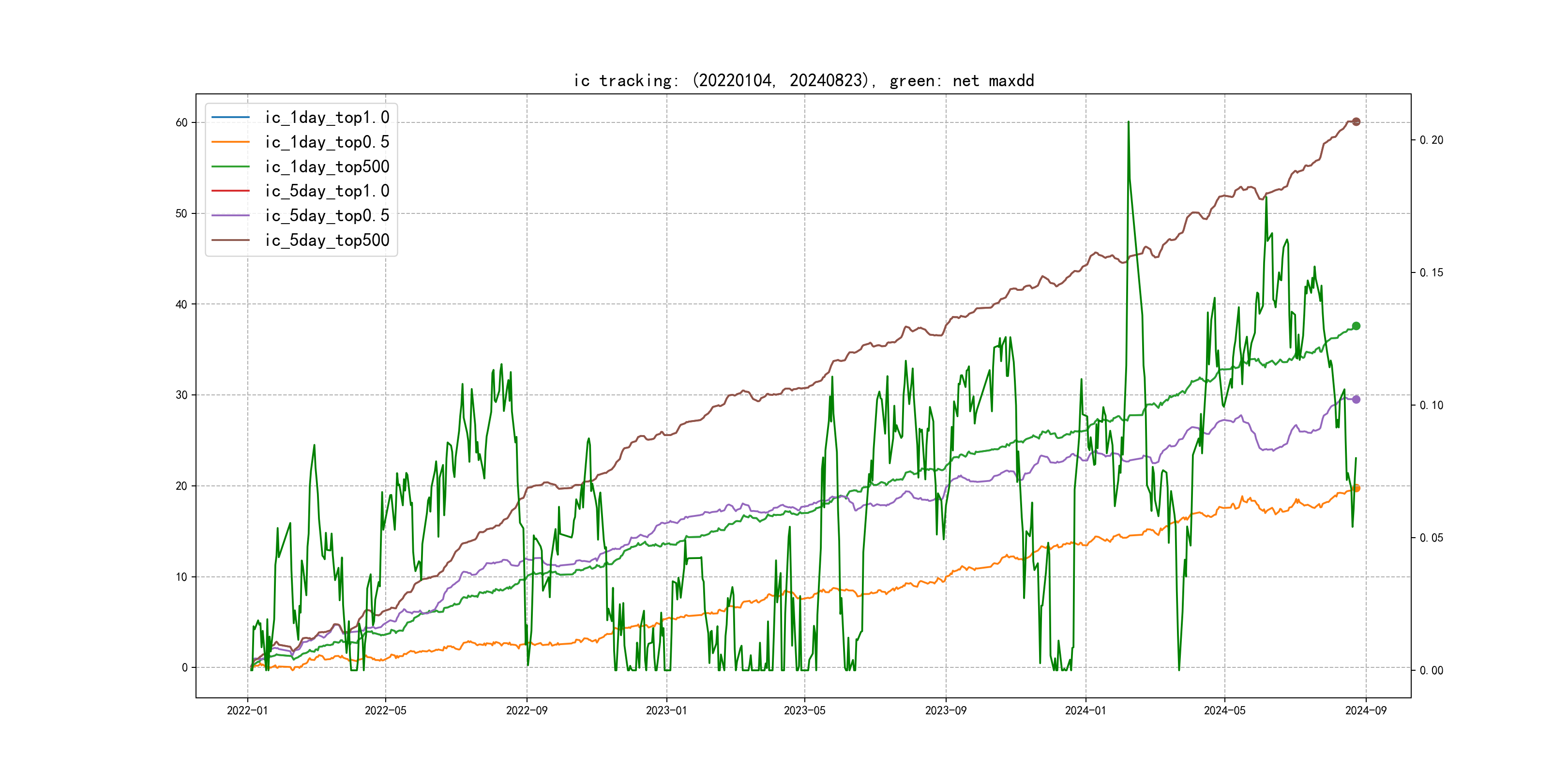Click the 2024-09 x-axis tick label
This screenshot has height=784, width=1568.
1365,710
